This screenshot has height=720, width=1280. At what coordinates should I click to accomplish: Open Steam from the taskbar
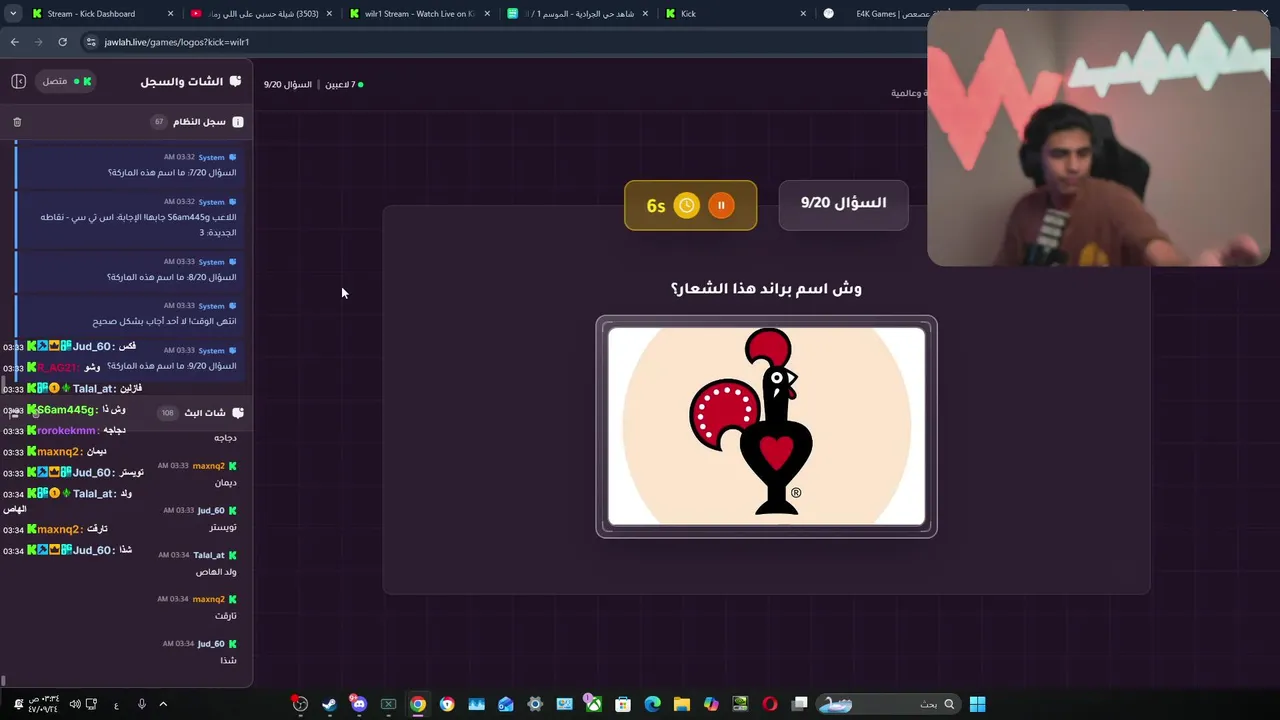(x=329, y=704)
